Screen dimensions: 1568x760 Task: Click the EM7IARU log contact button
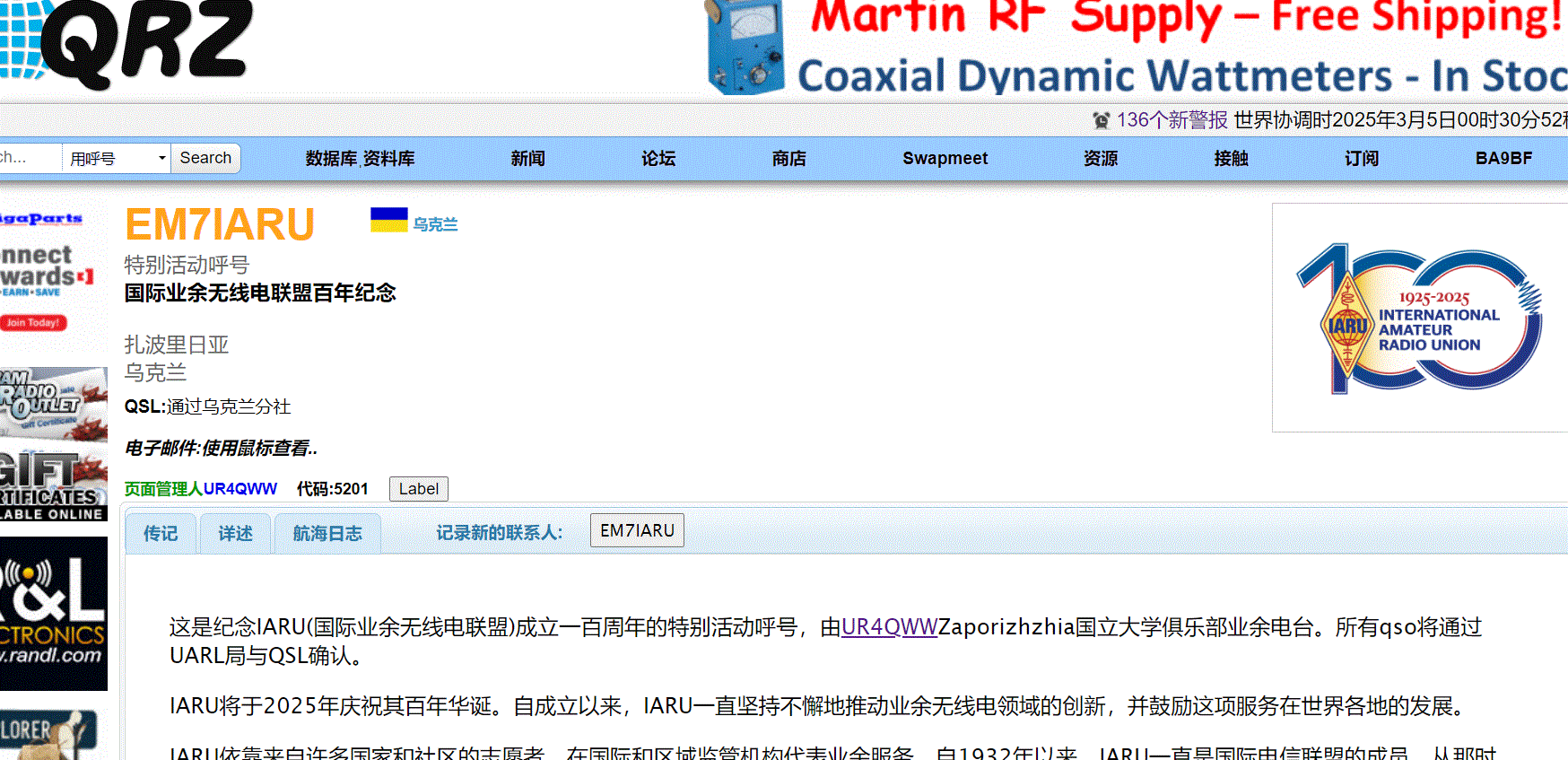click(x=637, y=530)
